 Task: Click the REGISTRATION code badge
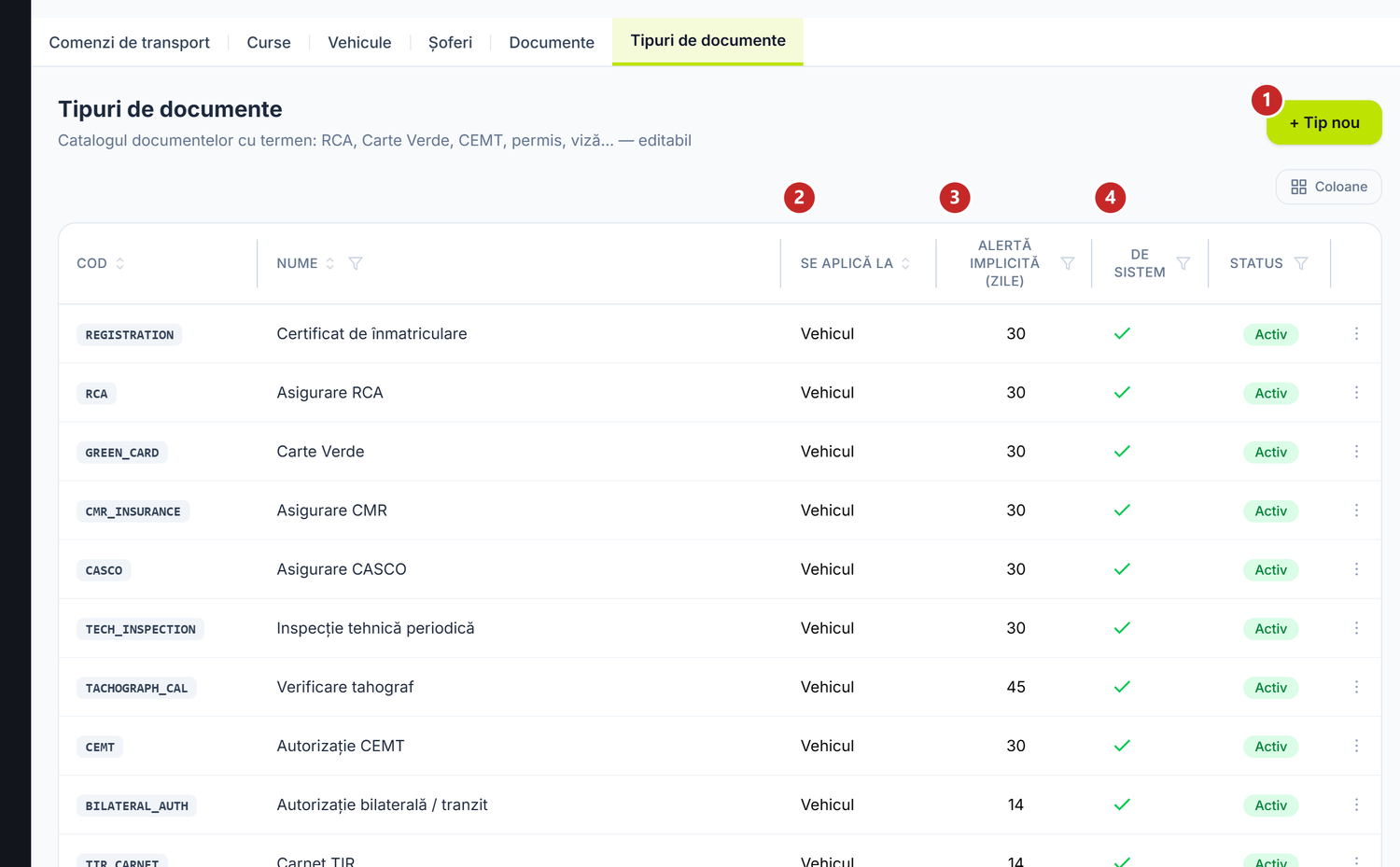click(129, 335)
